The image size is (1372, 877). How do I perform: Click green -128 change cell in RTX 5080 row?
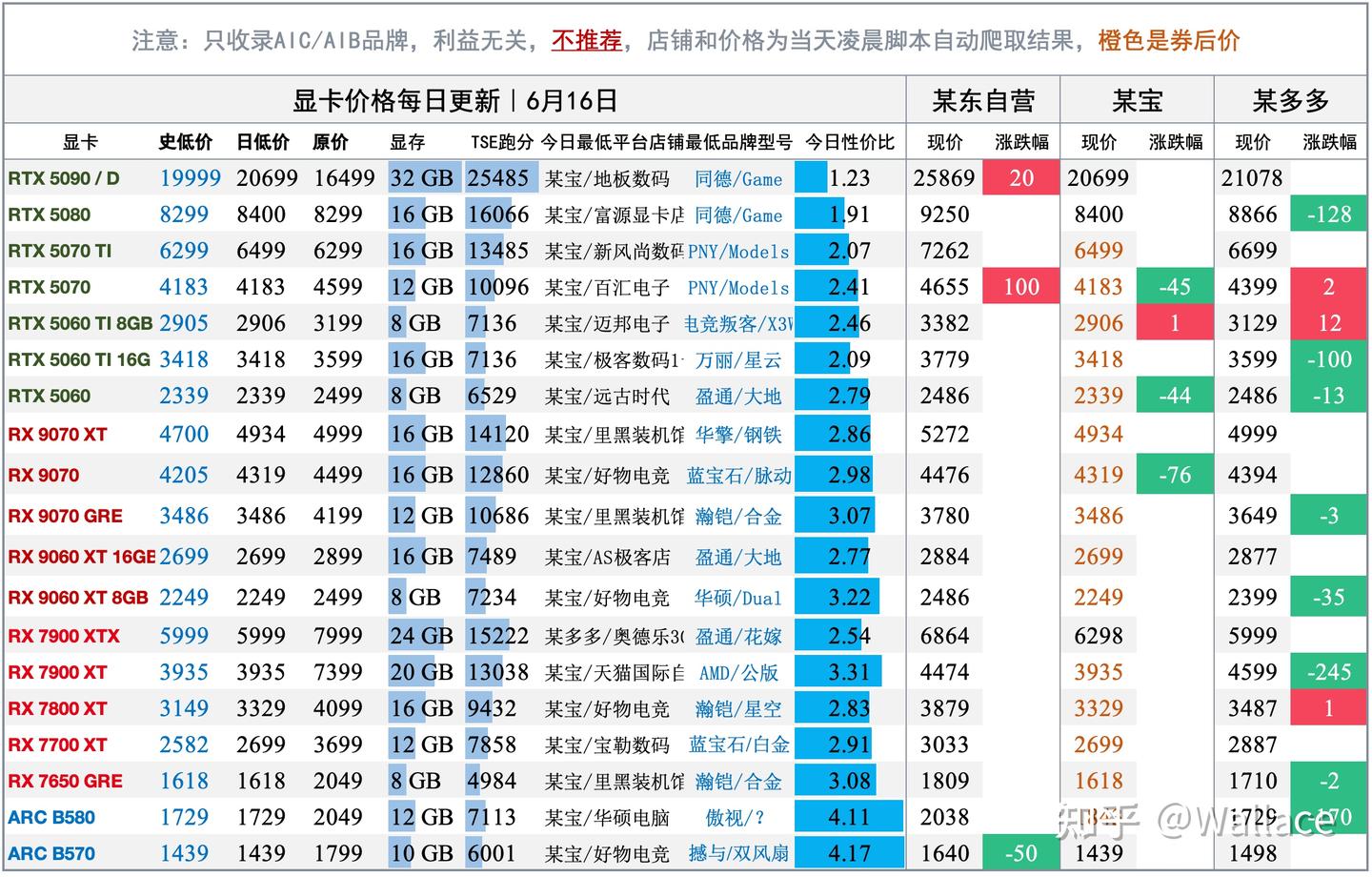(1329, 214)
